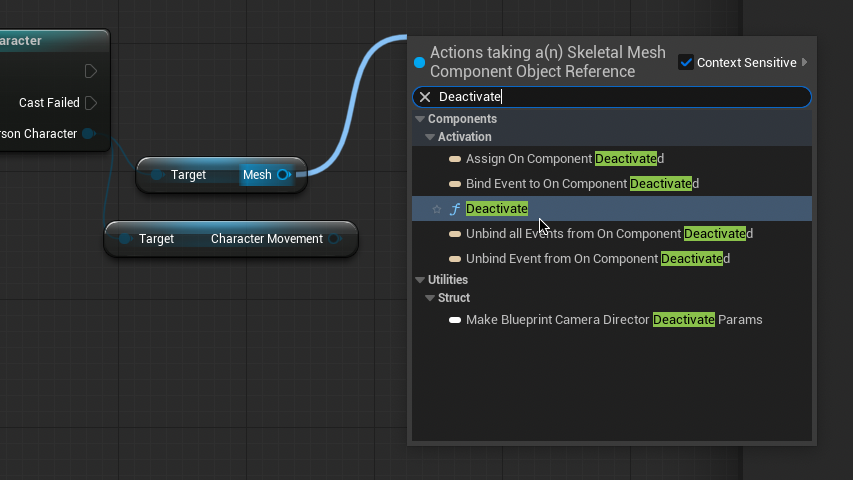853x480 pixels.
Task: Click Target pin on Character Movement node
Action: tap(125, 239)
